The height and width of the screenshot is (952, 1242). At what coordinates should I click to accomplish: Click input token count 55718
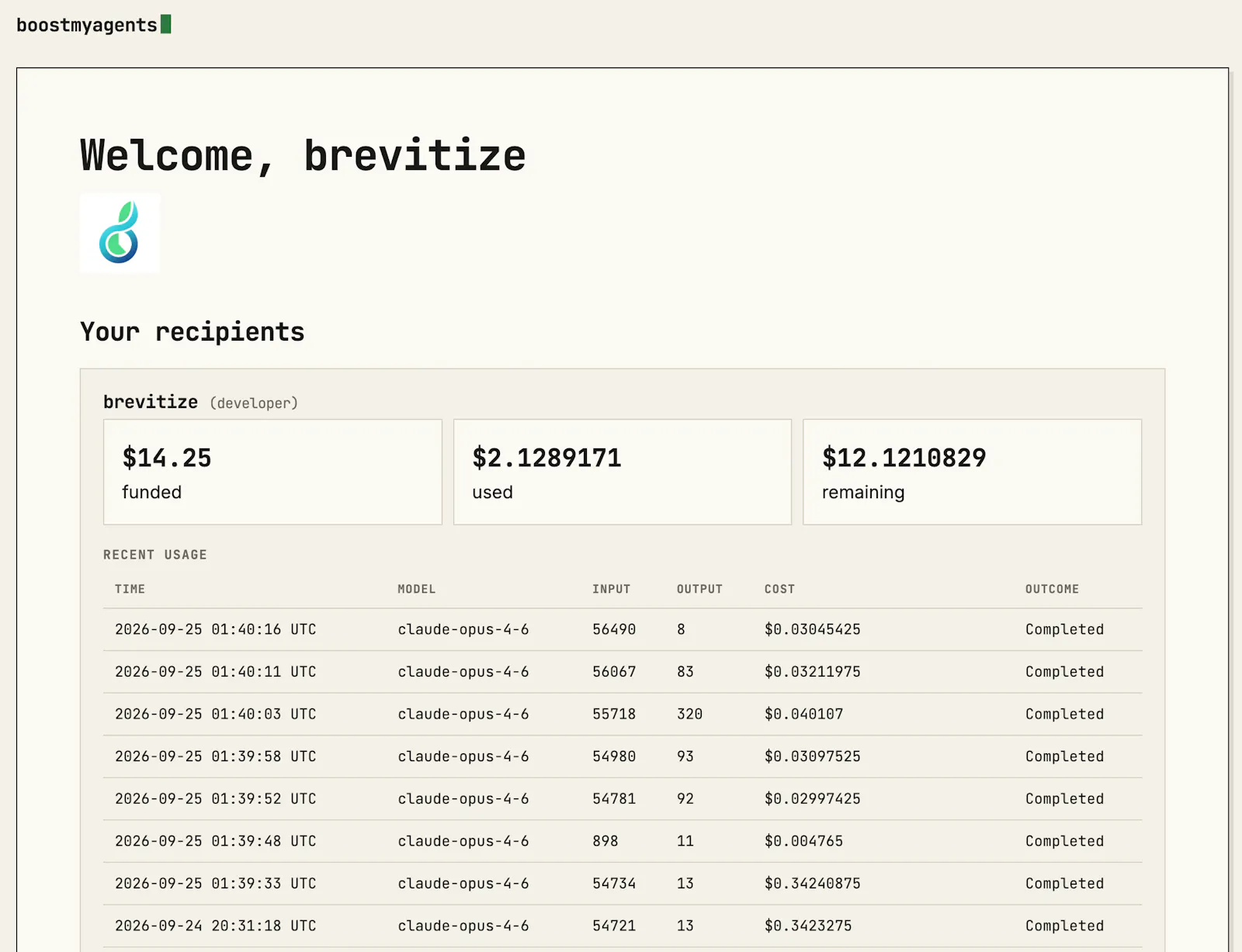pyautogui.click(x=614, y=714)
